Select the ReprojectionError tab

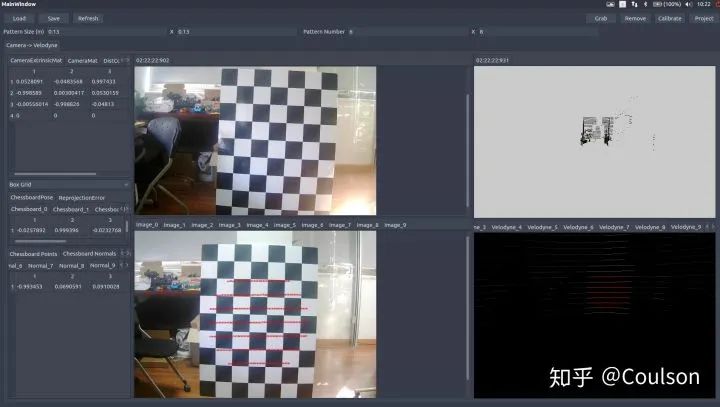[x=82, y=198]
